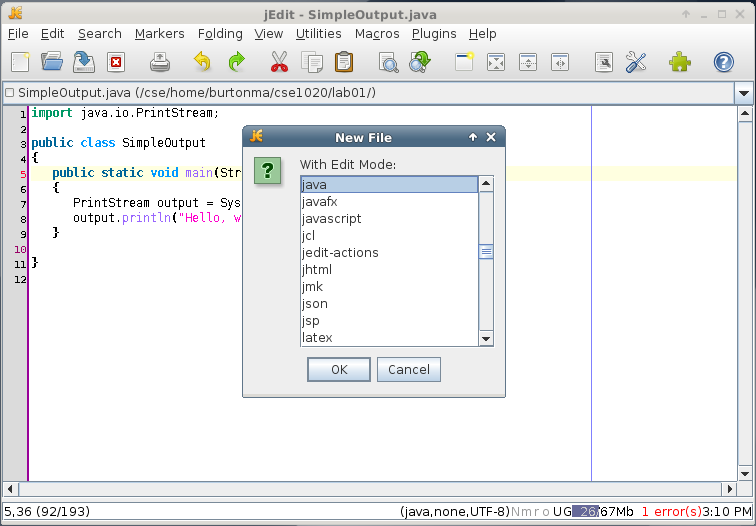Save the buffer with the Save icon
Viewport: 756px width, 526px height.
point(84,62)
